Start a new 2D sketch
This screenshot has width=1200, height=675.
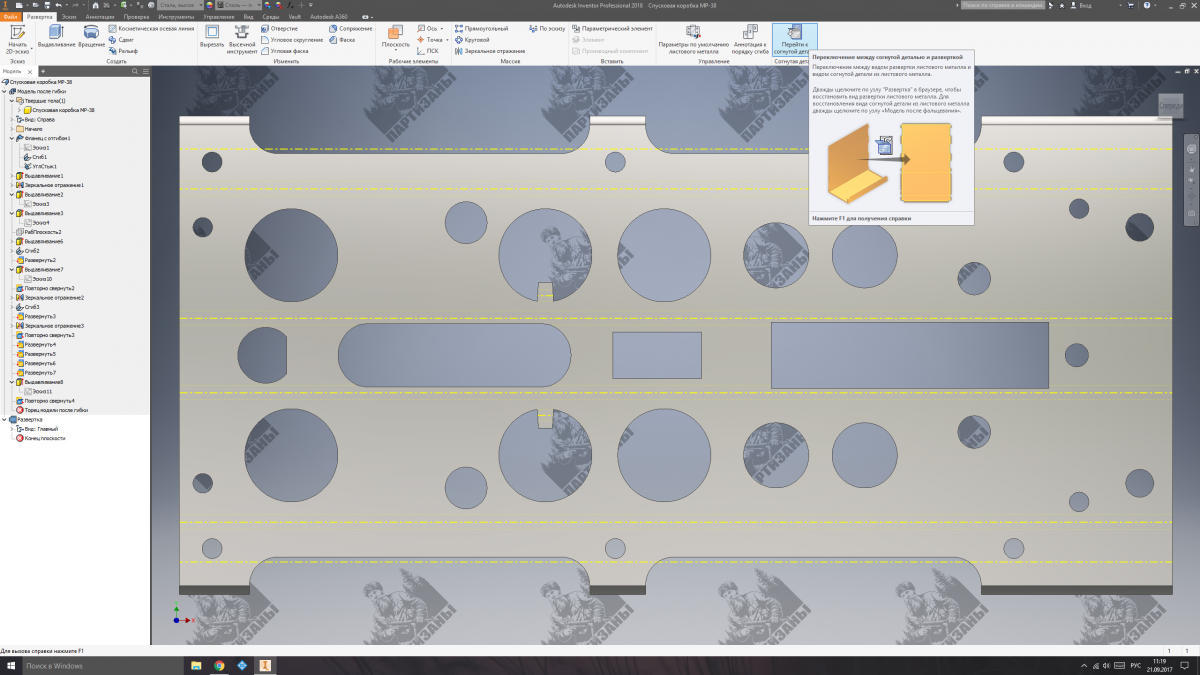17,40
